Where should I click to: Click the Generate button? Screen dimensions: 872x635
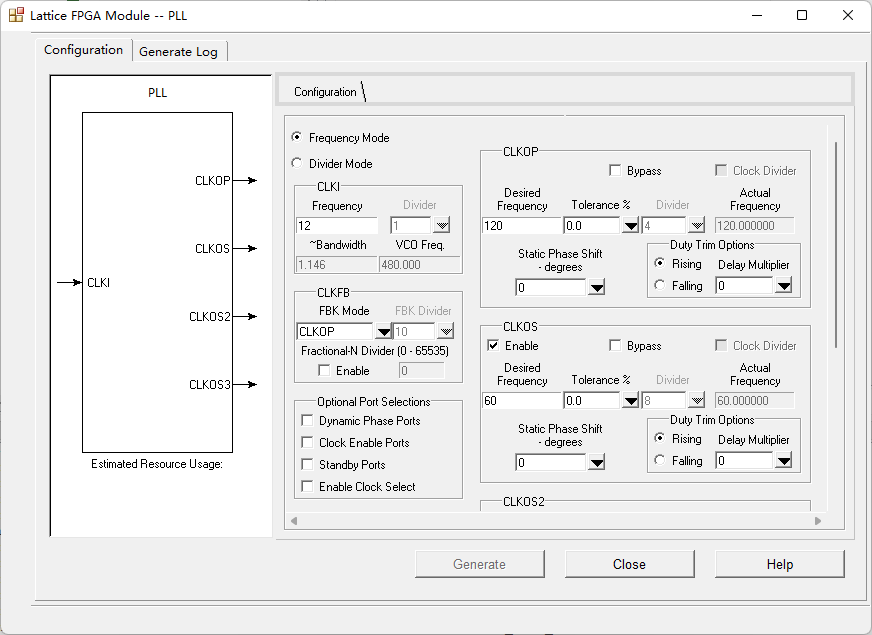[x=479, y=564]
